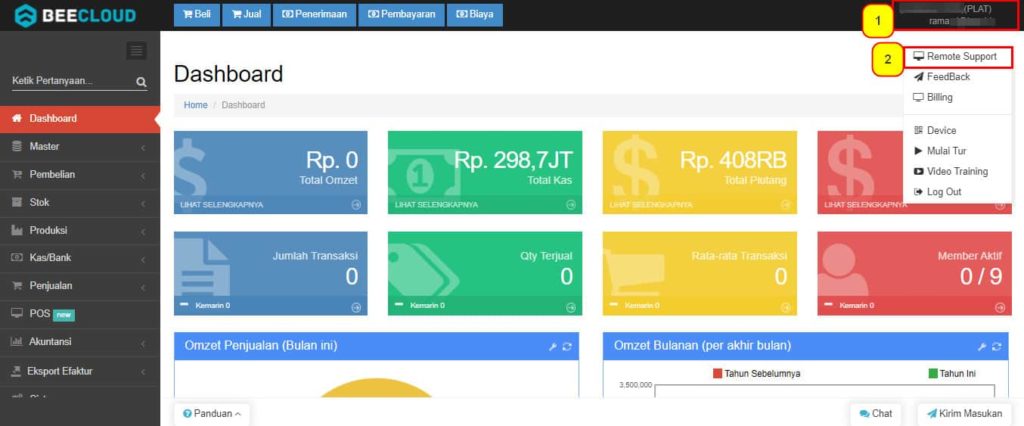Choose Log Out in user menu
The image size is (1024, 426).
(x=943, y=191)
